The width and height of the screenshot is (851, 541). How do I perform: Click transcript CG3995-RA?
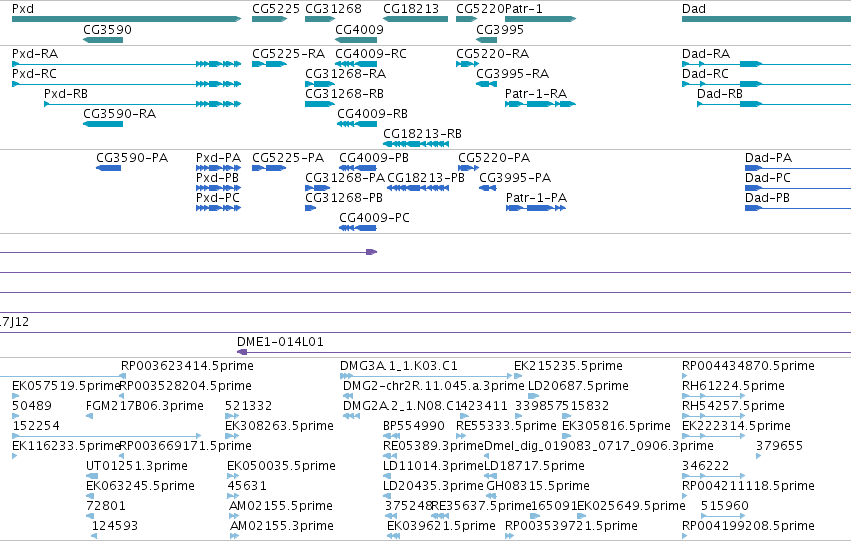tap(512, 74)
